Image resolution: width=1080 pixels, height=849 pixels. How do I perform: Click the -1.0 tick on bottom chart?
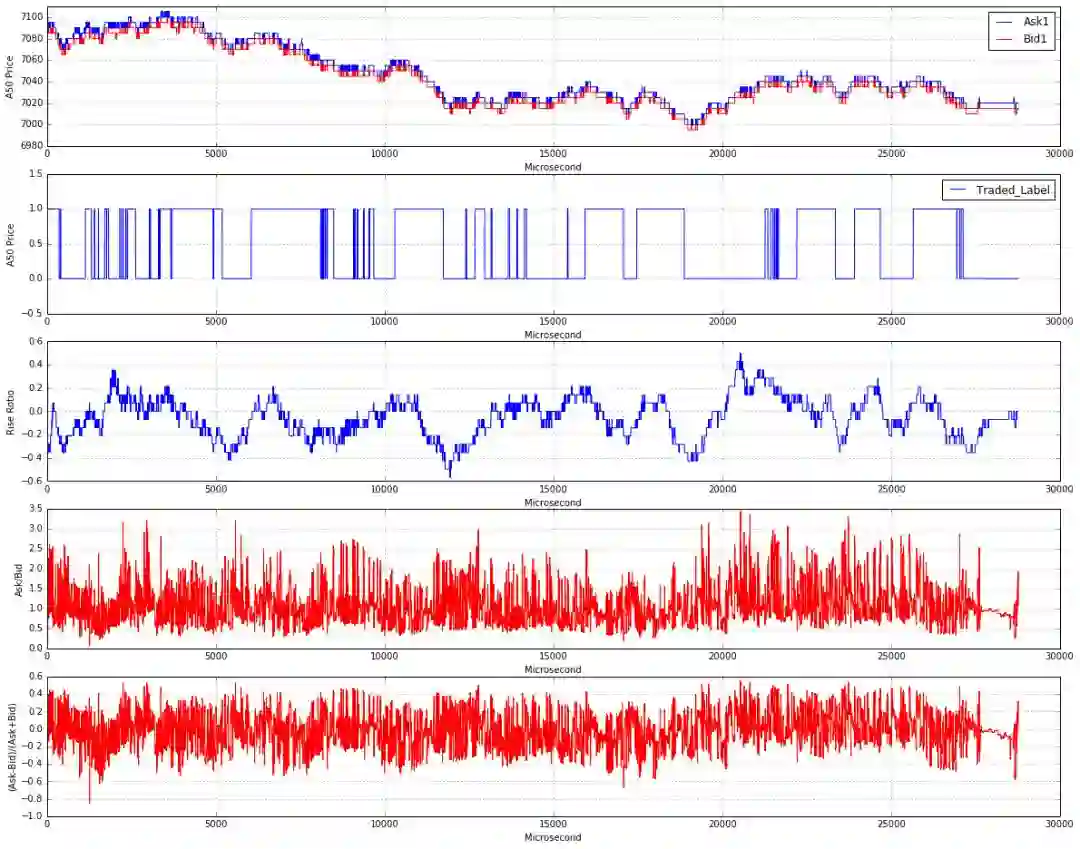tap(32, 816)
